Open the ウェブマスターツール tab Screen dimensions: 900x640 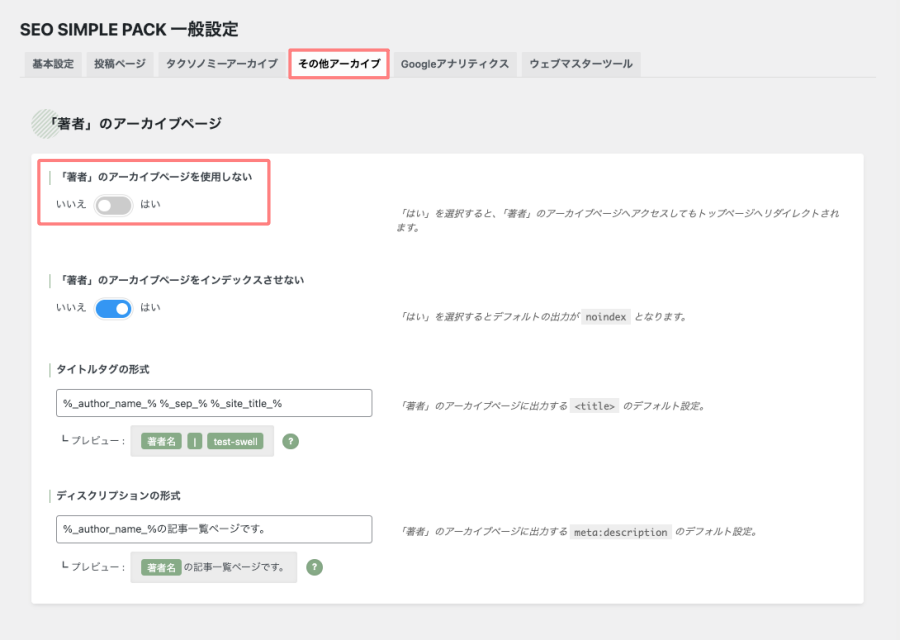tap(580, 64)
